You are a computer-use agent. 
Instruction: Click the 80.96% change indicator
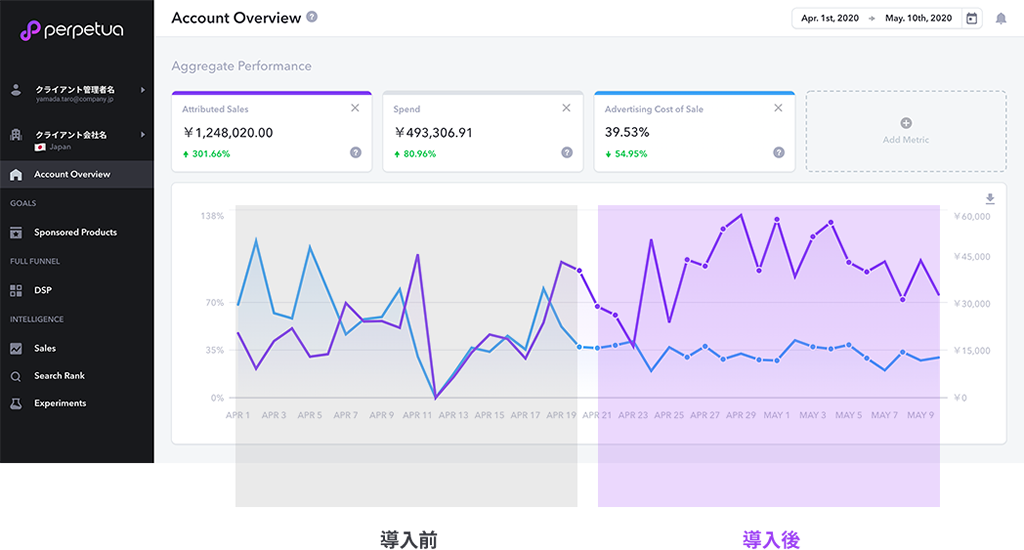coord(415,154)
